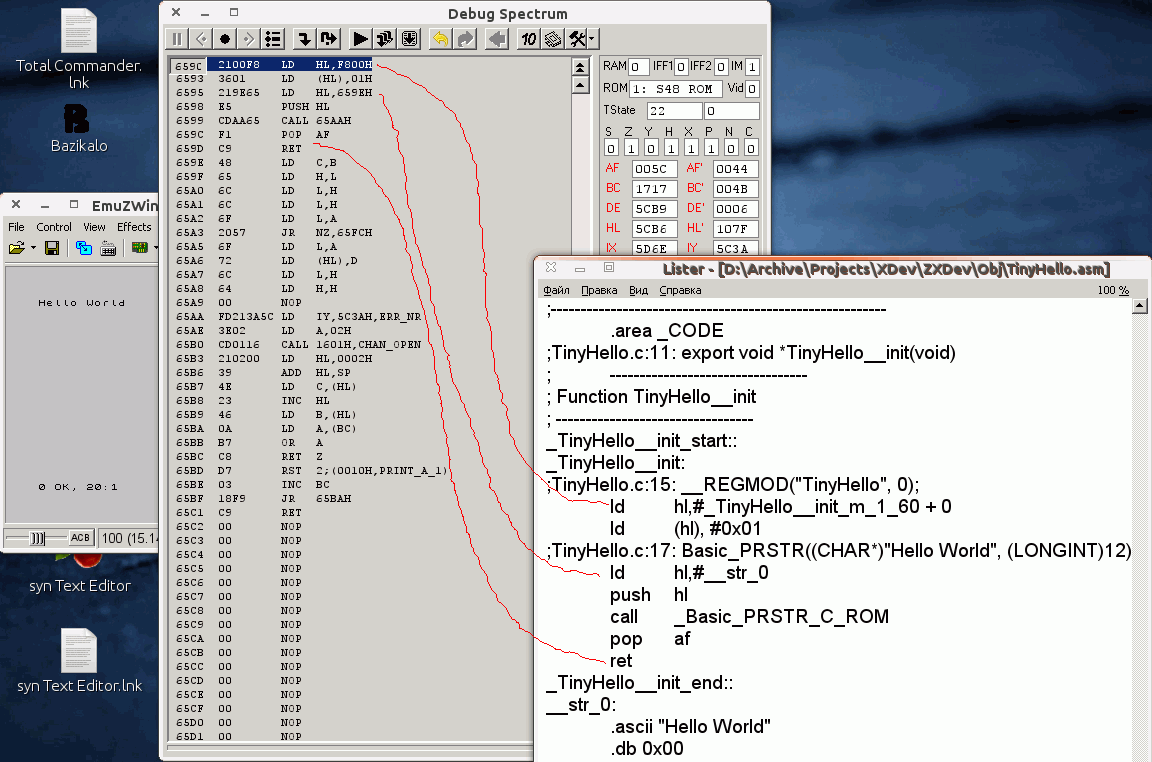
Task: Click the memory chip icon in debugger toolbar
Action: pyautogui.click(x=553, y=39)
